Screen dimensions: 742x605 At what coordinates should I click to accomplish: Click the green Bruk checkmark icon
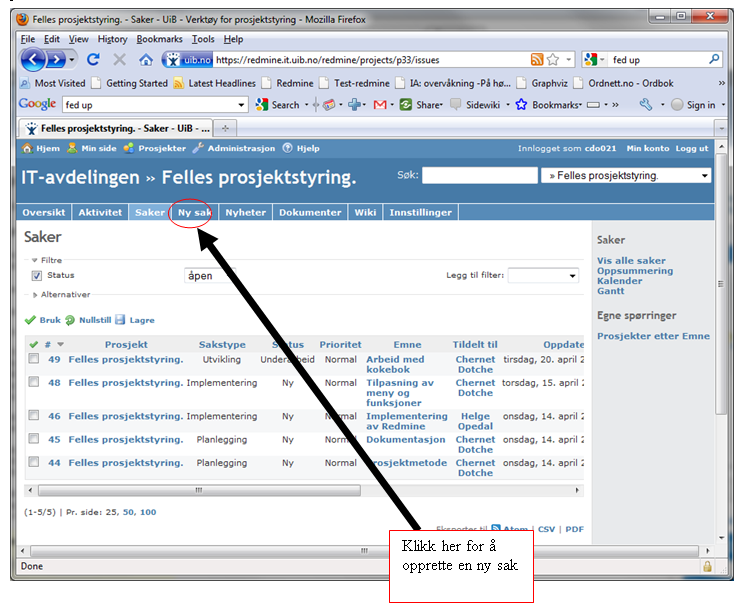point(30,320)
